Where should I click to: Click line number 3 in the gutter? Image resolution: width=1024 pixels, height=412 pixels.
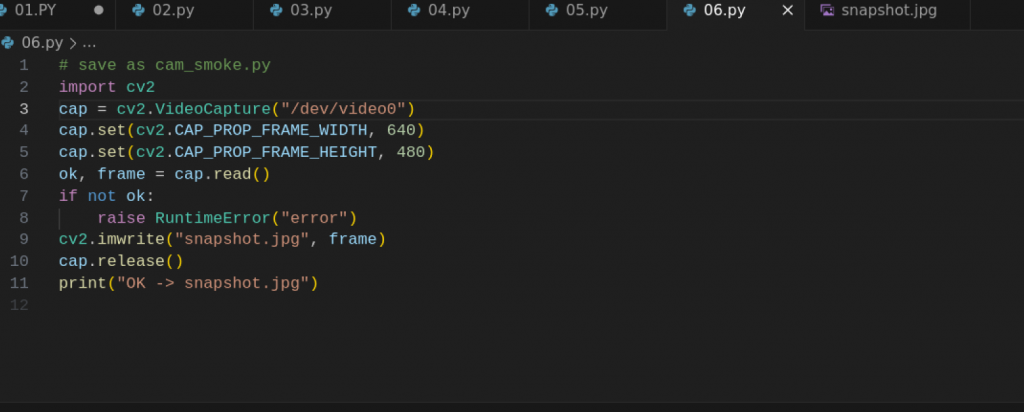click(x=24, y=109)
